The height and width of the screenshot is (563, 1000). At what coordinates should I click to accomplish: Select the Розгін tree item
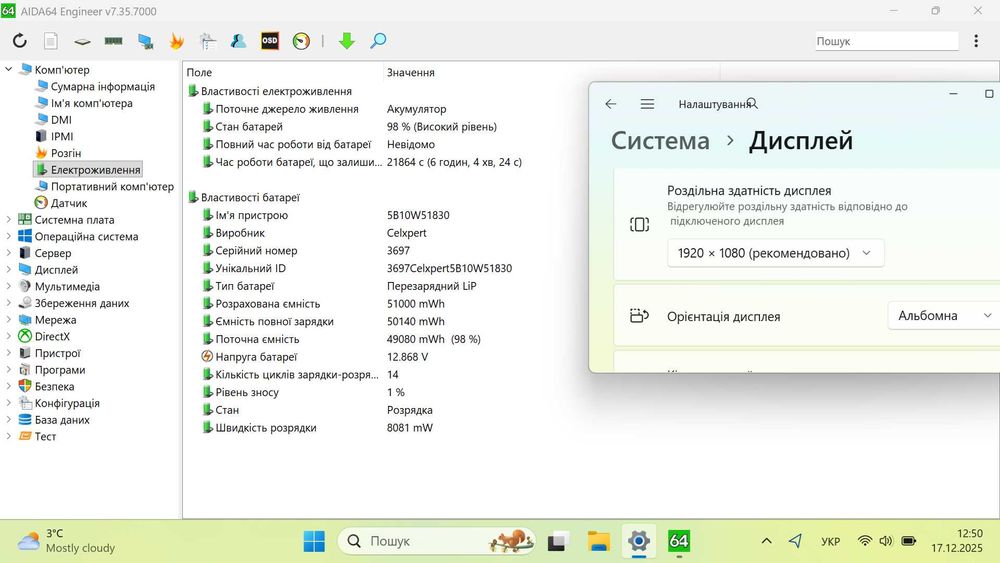66,153
